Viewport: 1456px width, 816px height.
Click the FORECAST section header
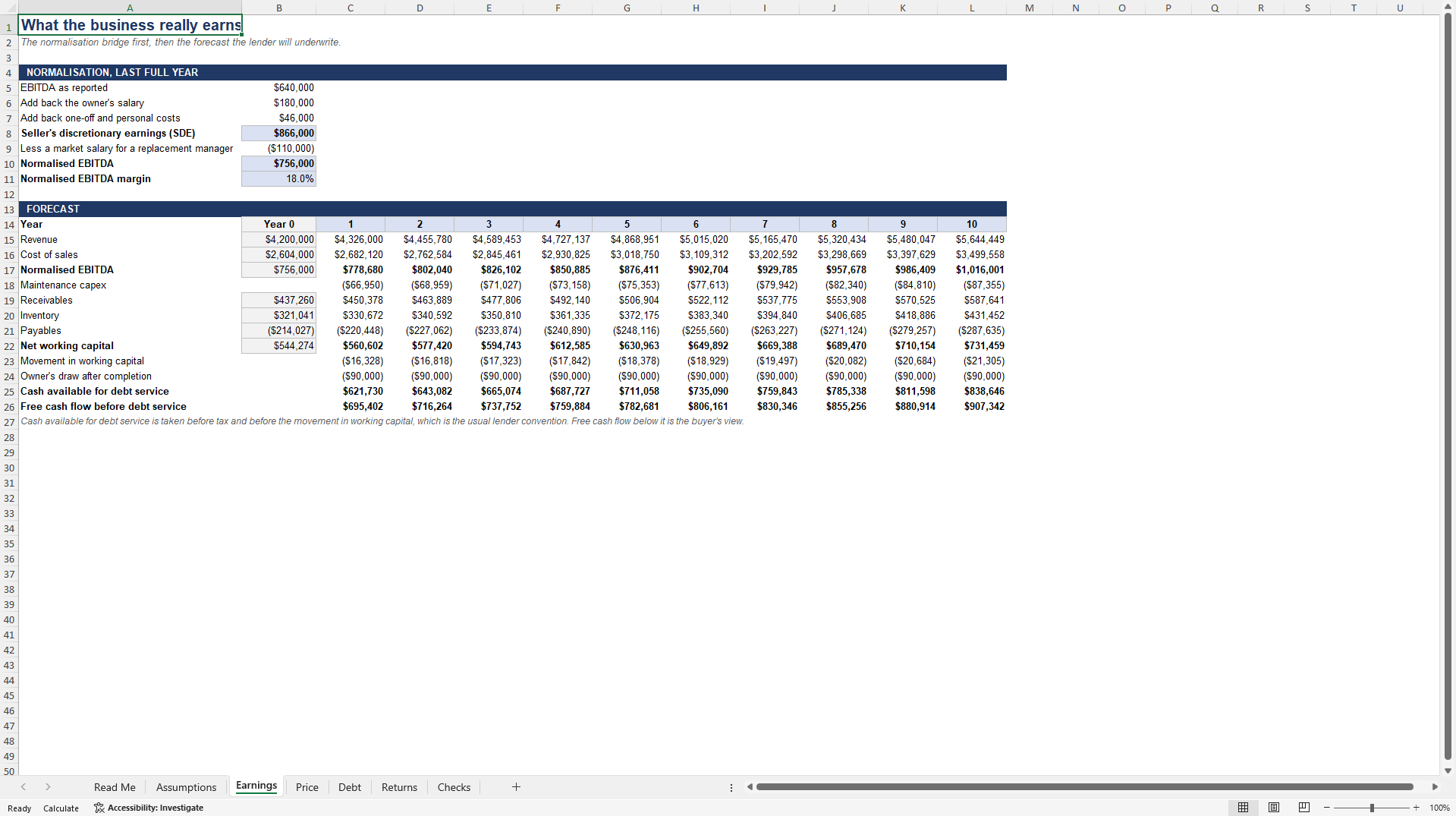click(x=53, y=210)
